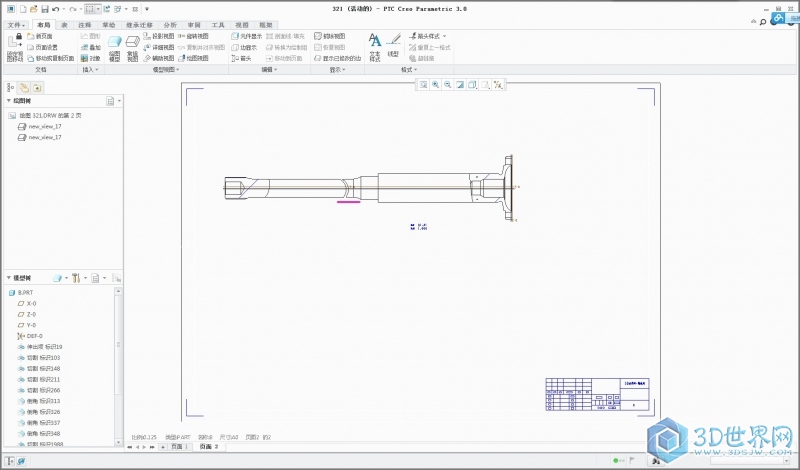Expand the 插入 Insert group dropdown
Viewport: 800px width, 470px height.
[90, 69]
